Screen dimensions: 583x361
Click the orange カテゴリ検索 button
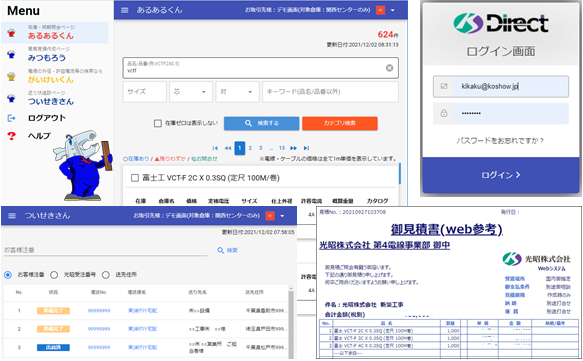(340, 123)
